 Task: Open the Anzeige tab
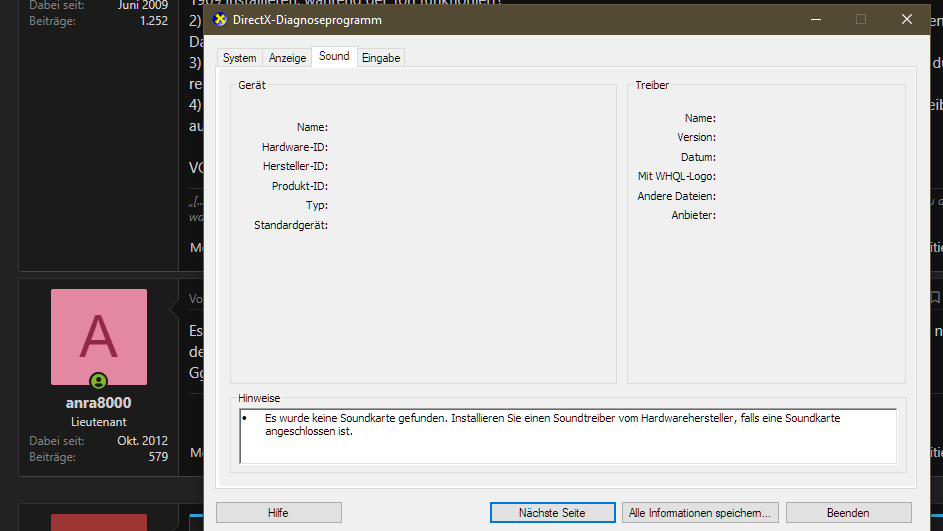point(287,58)
